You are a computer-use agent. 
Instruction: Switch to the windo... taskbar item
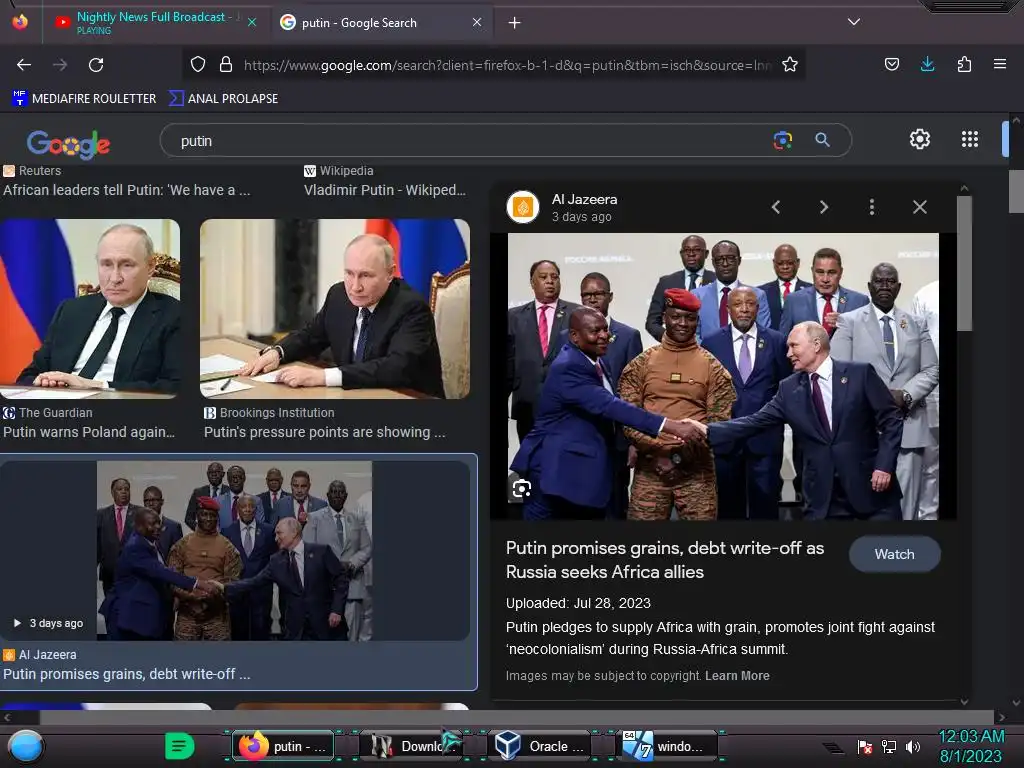pyautogui.click(x=666, y=746)
